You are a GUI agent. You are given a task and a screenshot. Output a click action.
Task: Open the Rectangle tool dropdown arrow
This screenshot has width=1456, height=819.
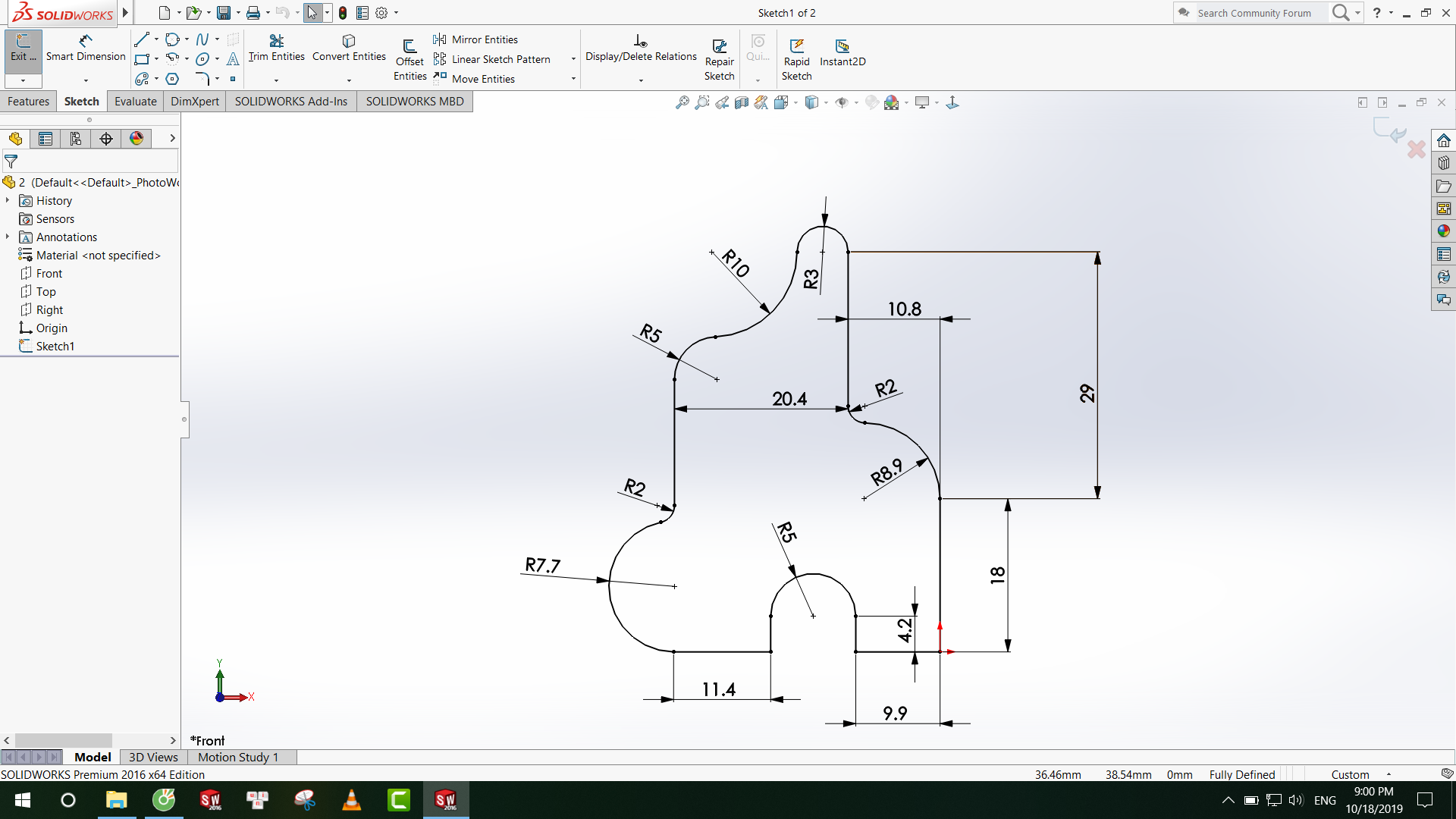tap(156, 59)
